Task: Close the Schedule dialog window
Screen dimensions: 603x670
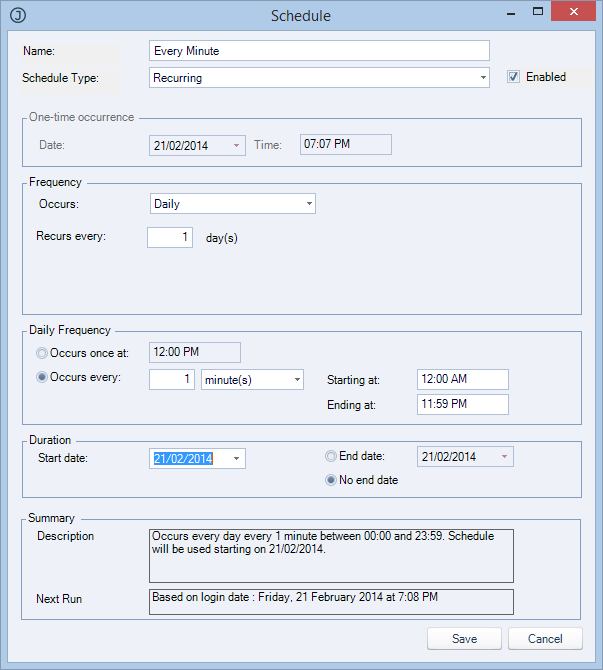Action: (577, 14)
